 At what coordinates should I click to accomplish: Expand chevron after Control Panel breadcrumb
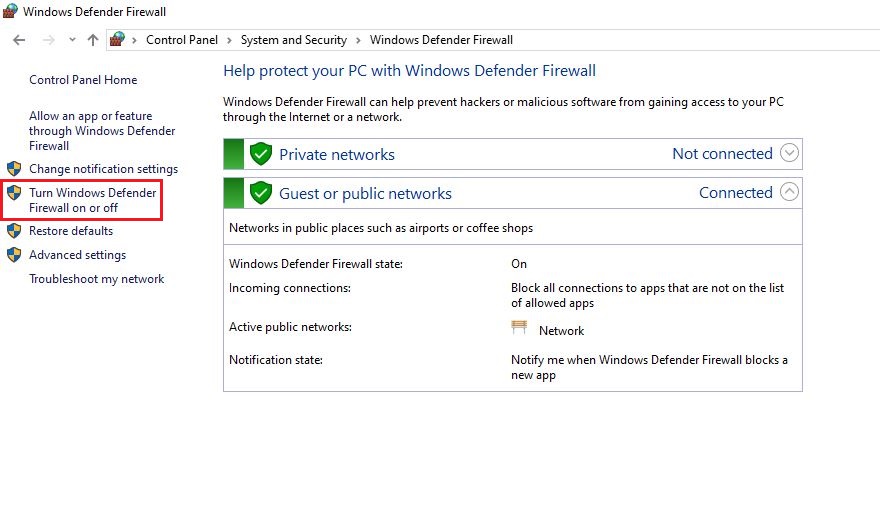point(229,40)
